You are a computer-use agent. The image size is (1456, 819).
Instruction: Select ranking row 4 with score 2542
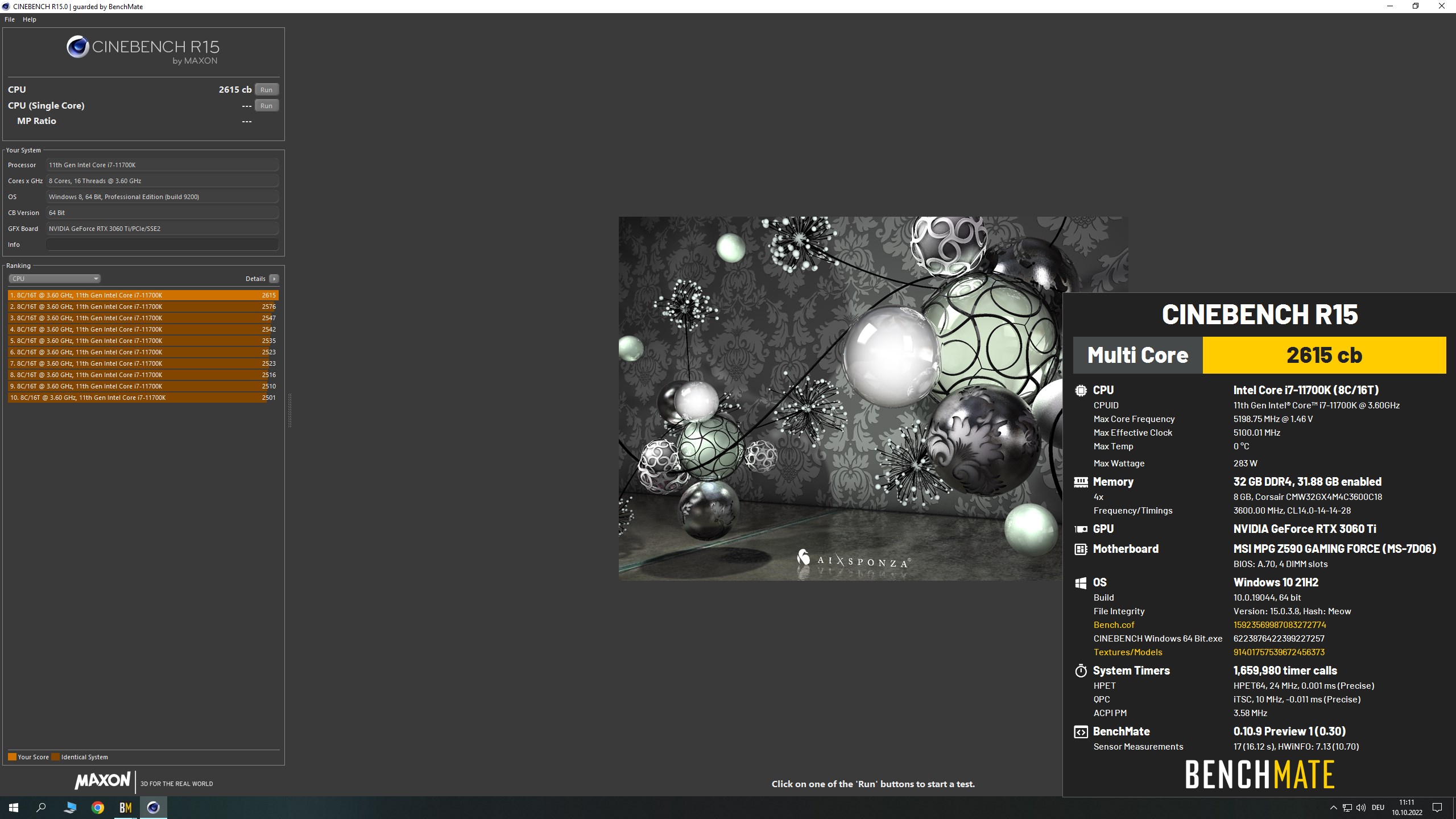(143, 329)
